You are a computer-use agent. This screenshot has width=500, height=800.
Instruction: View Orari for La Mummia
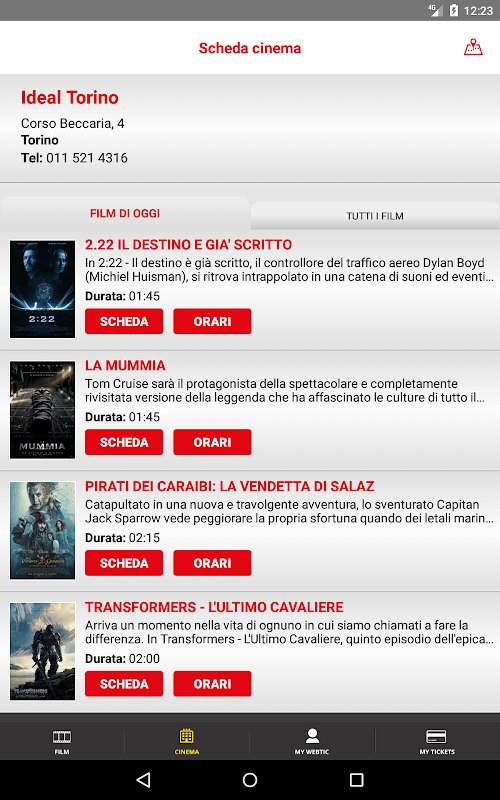[212, 442]
